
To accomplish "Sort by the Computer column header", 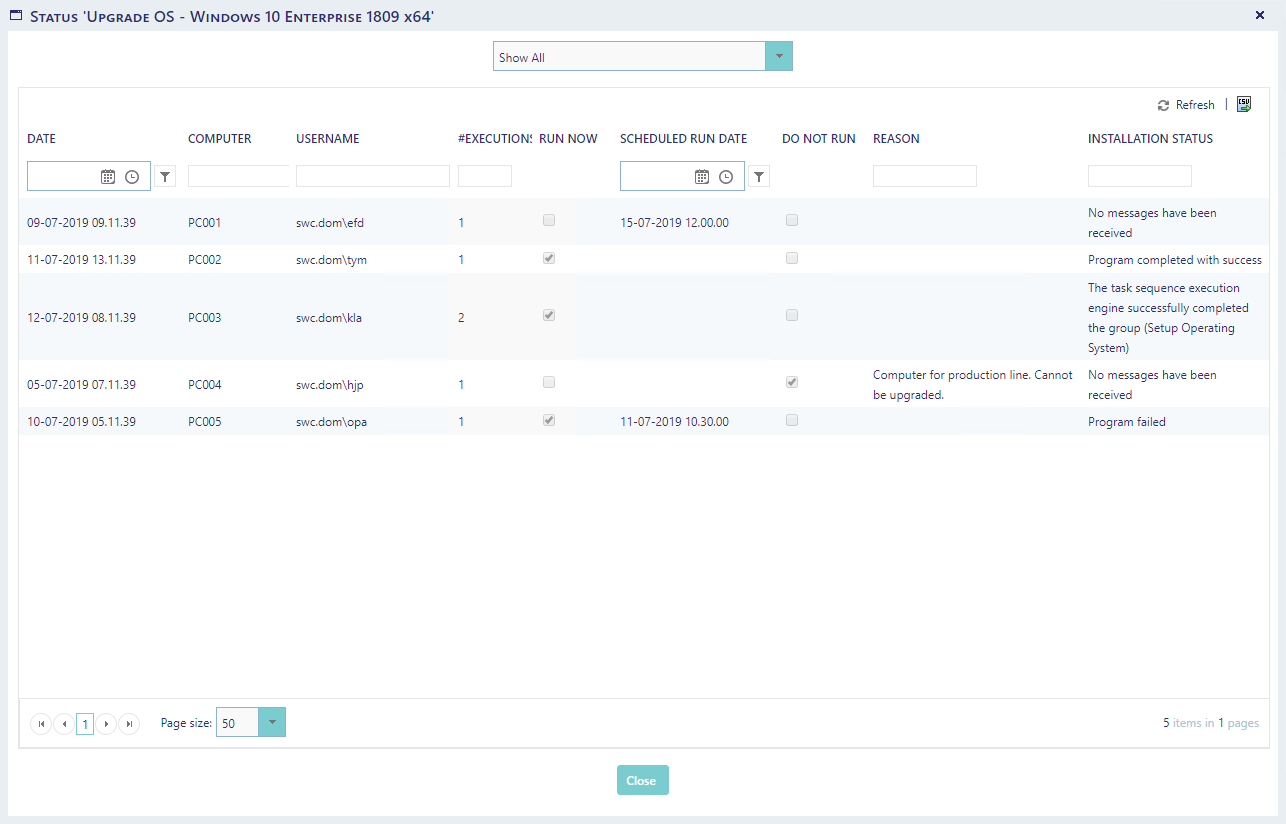I will pos(220,139).
